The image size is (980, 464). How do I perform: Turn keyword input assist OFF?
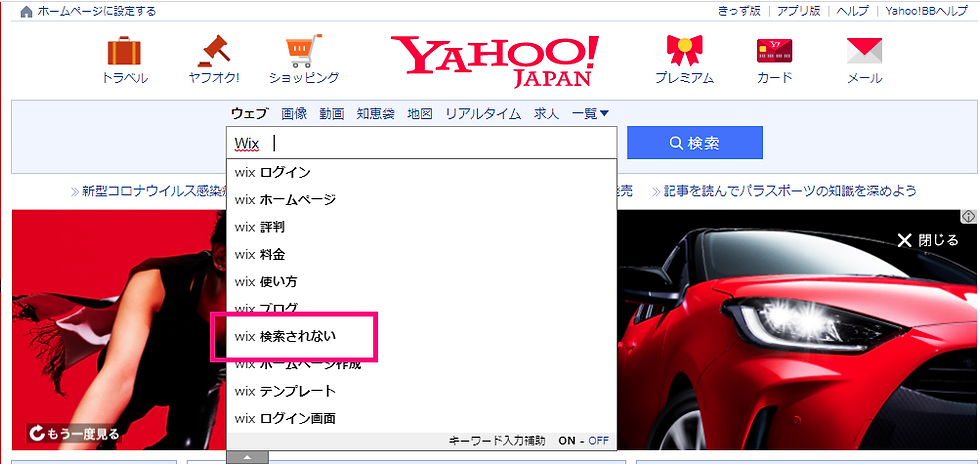pos(598,441)
